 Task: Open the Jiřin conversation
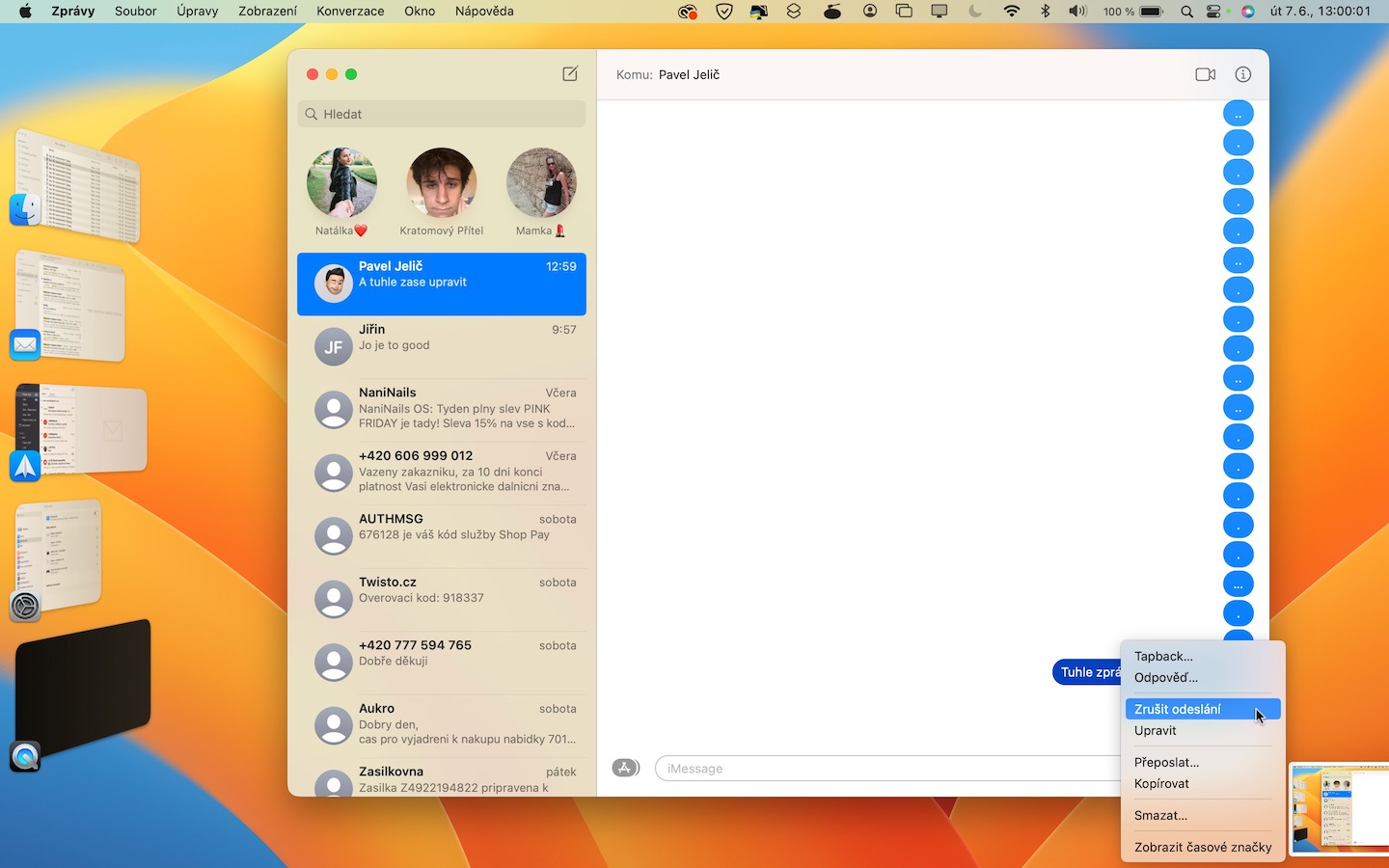(442, 346)
